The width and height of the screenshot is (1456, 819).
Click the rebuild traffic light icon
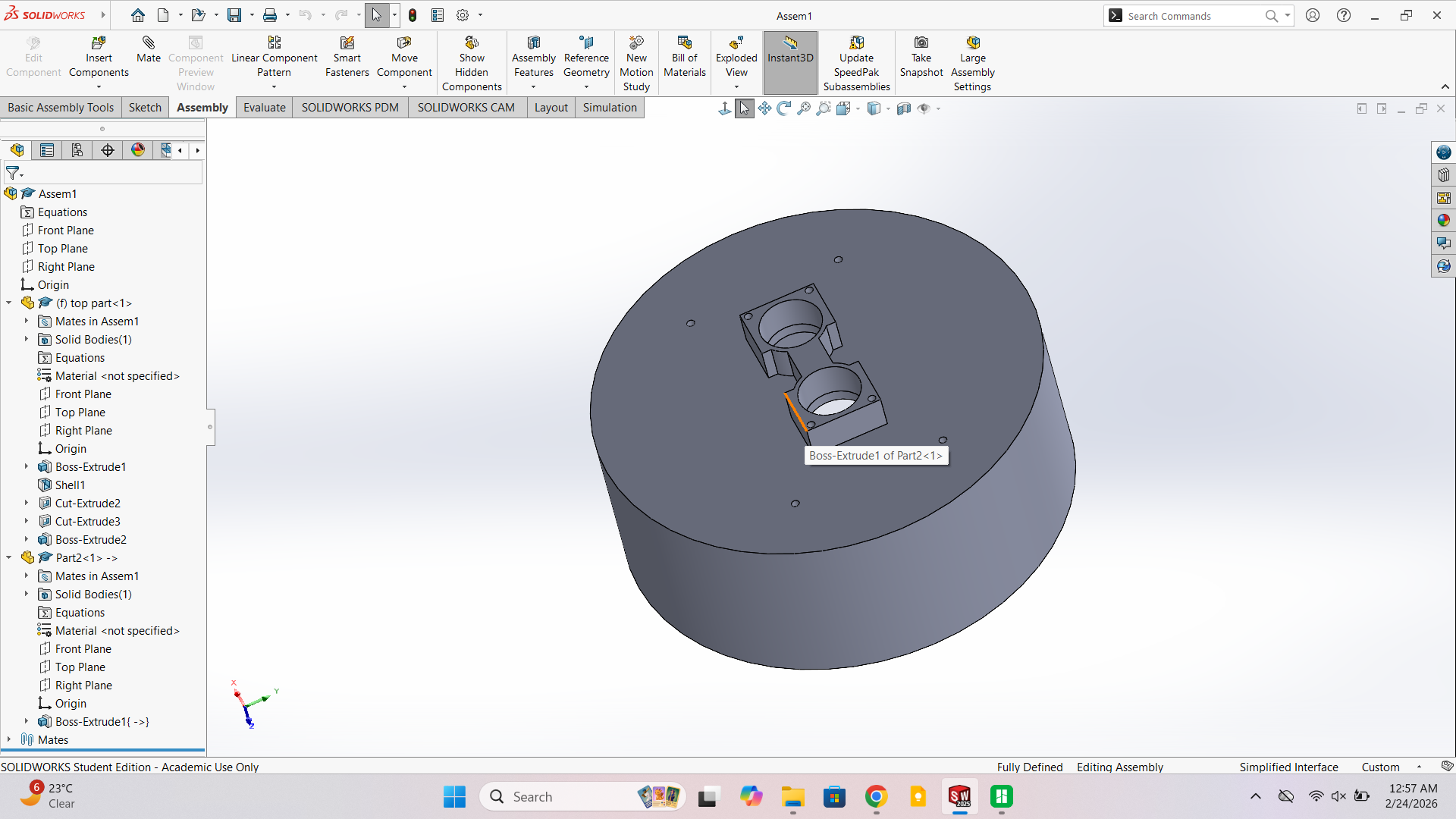(x=413, y=15)
